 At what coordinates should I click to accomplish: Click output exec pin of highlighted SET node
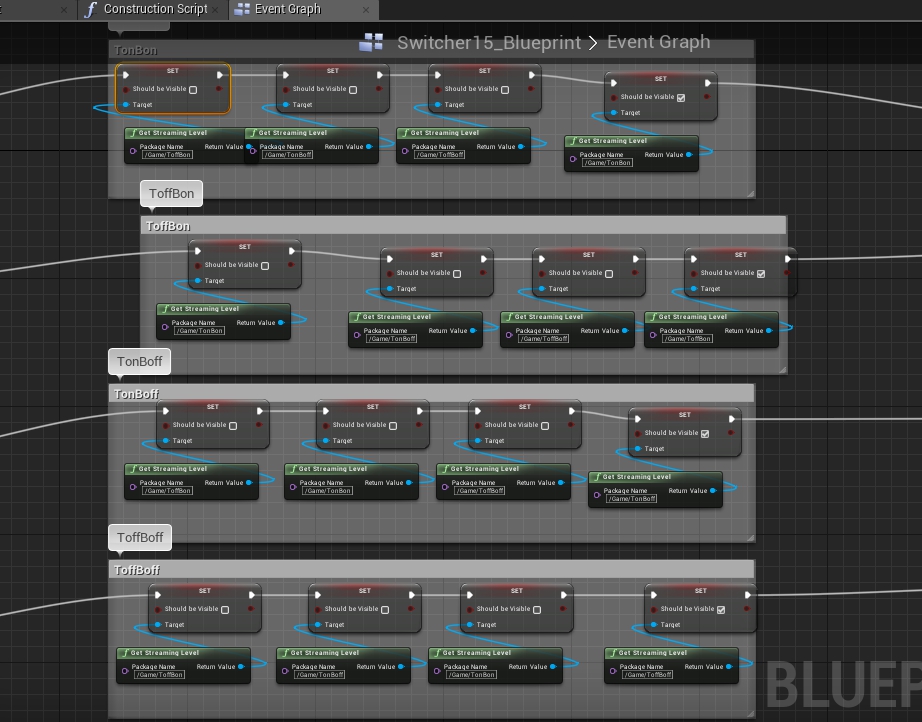(221, 74)
